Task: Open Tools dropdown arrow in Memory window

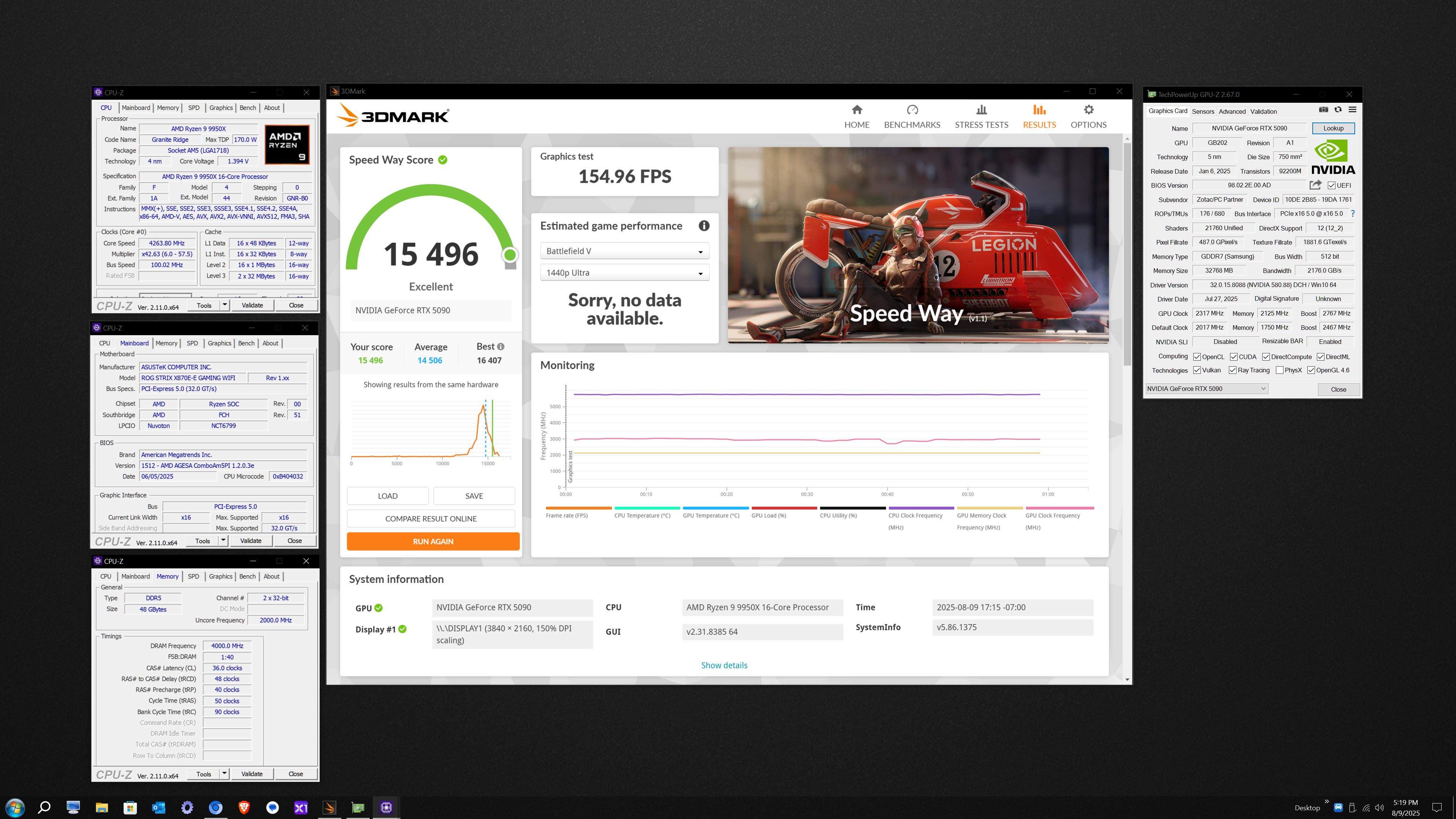Action: [x=224, y=774]
